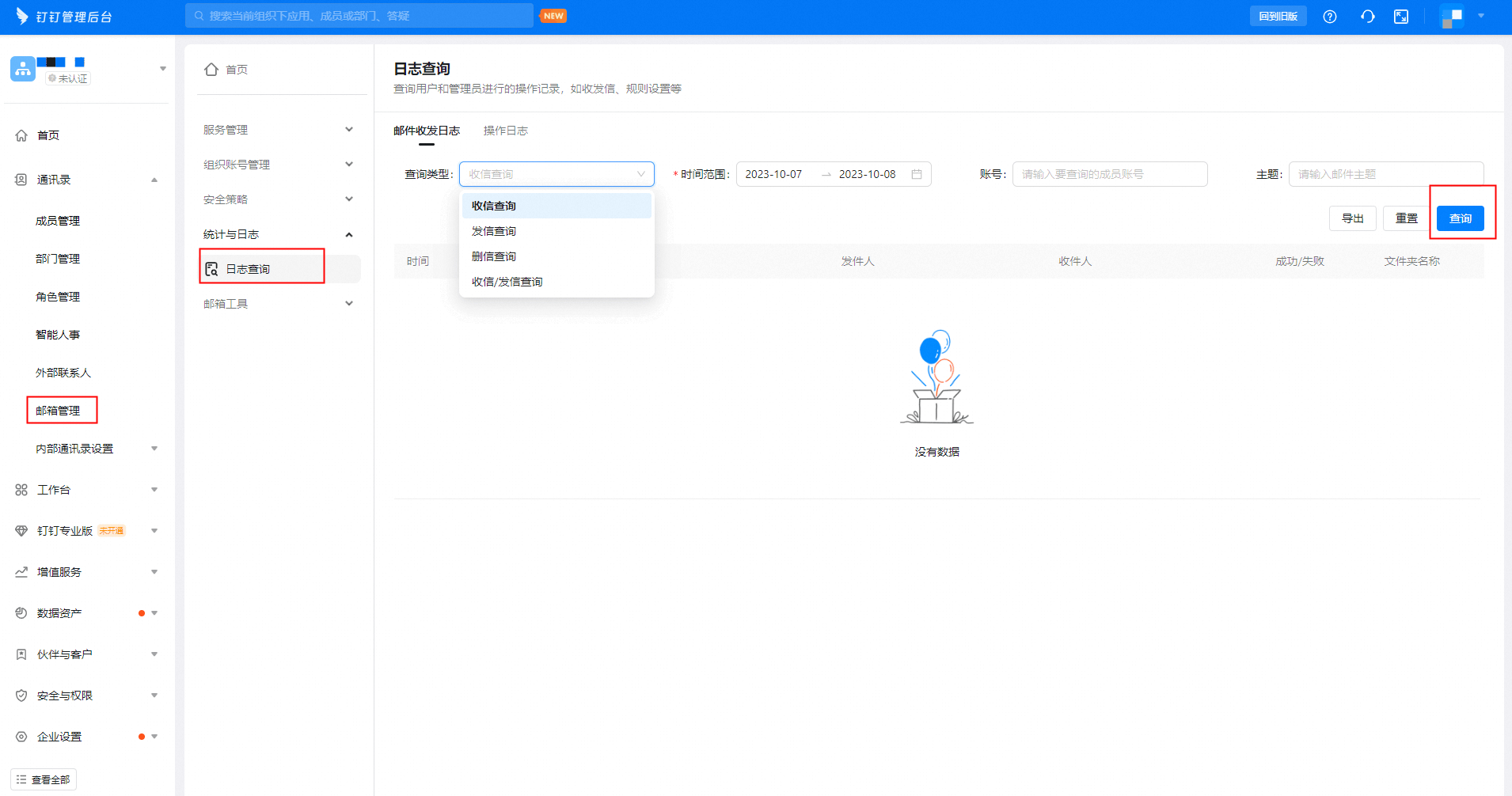Click the global search input field
Screen dimensions: 1512x796
359,16
